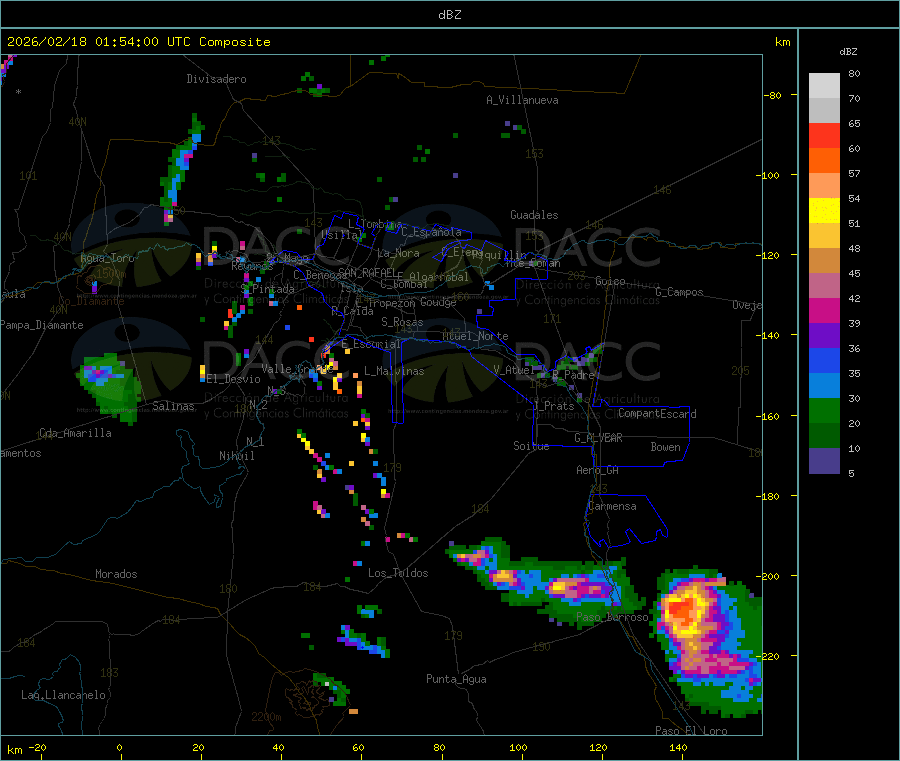Click the J_Prats map label
This screenshot has height=761, width=900.
pyautogui.click(x=553, y=405)
